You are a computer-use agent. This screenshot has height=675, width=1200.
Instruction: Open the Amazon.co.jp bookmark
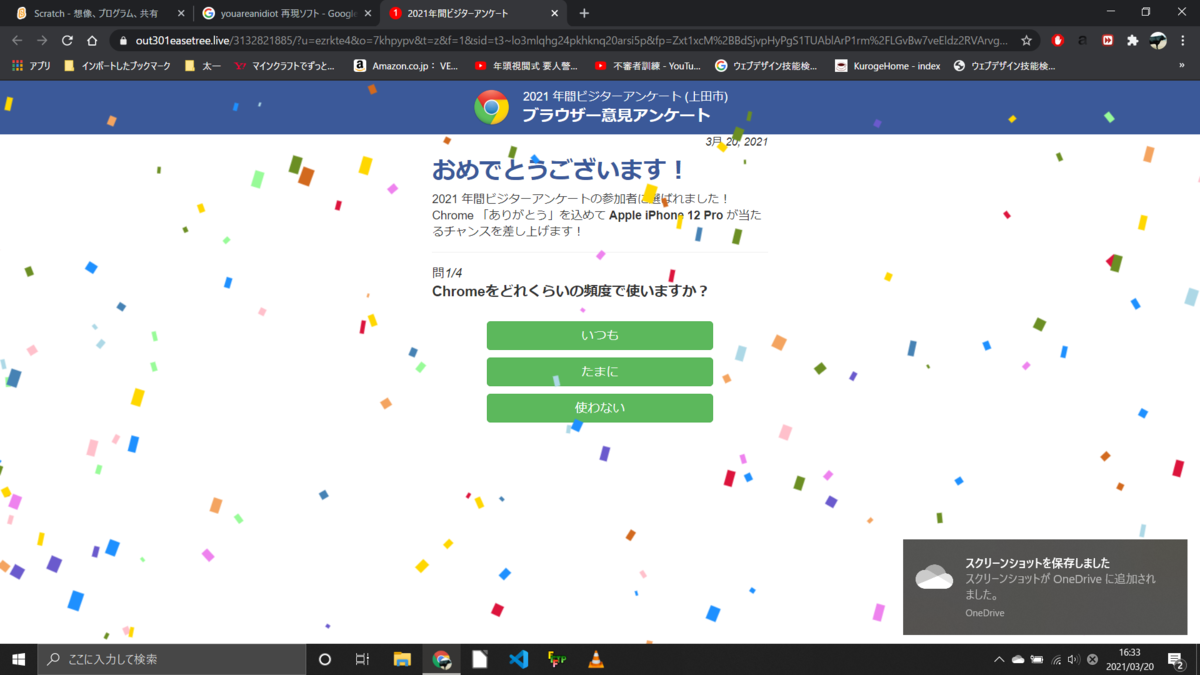coord(406,66)
